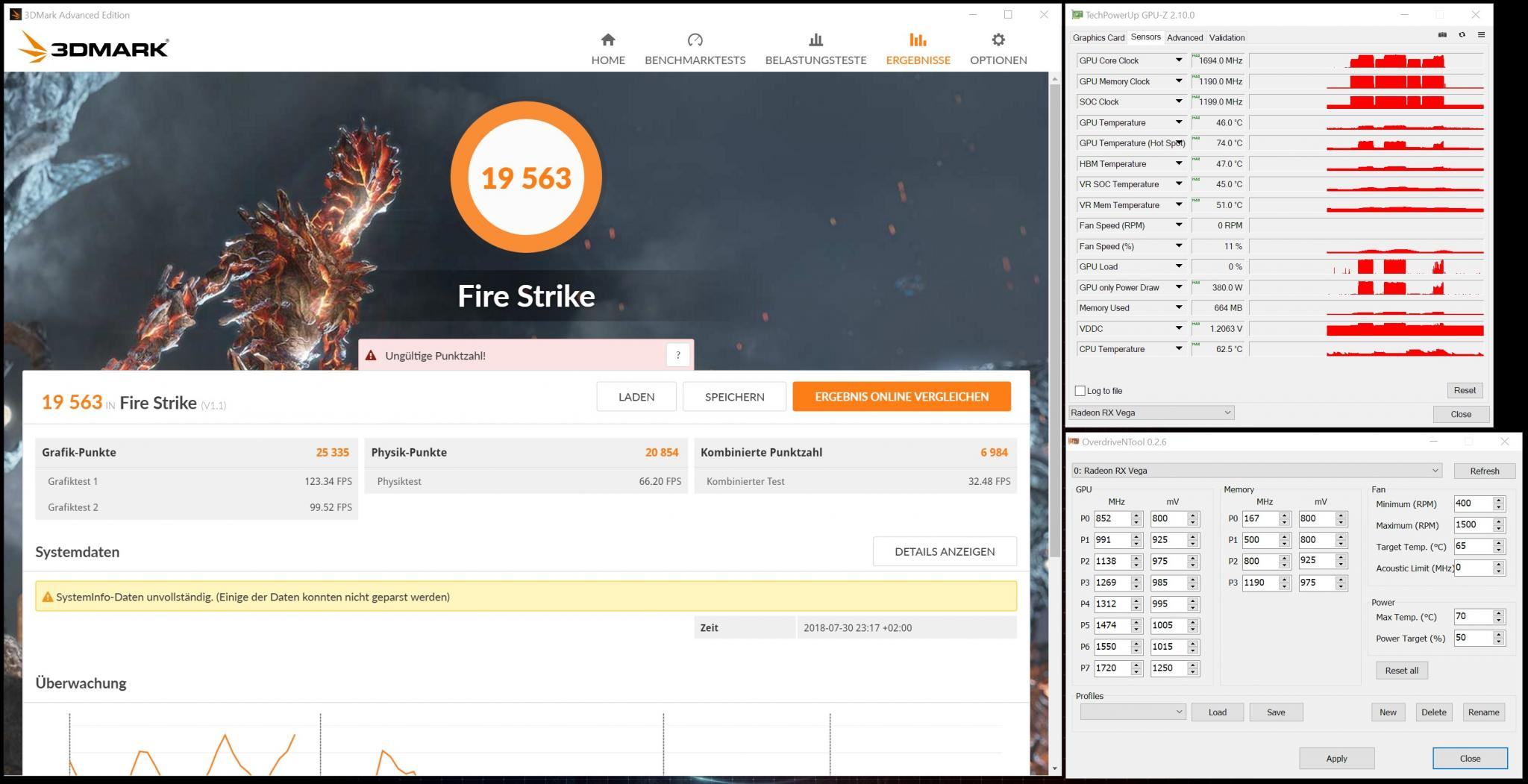The image size is (1528, 784).
Task: Open GPU selector dropdown in OverdriveNTool
Action: pyautogui.click(x=1256, y=471)
